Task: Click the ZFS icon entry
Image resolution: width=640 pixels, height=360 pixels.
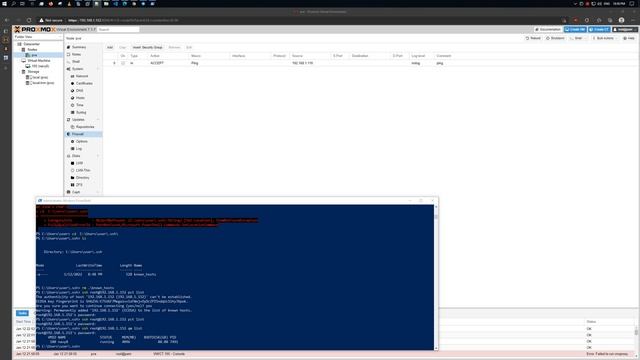Action: click(73, 185)
